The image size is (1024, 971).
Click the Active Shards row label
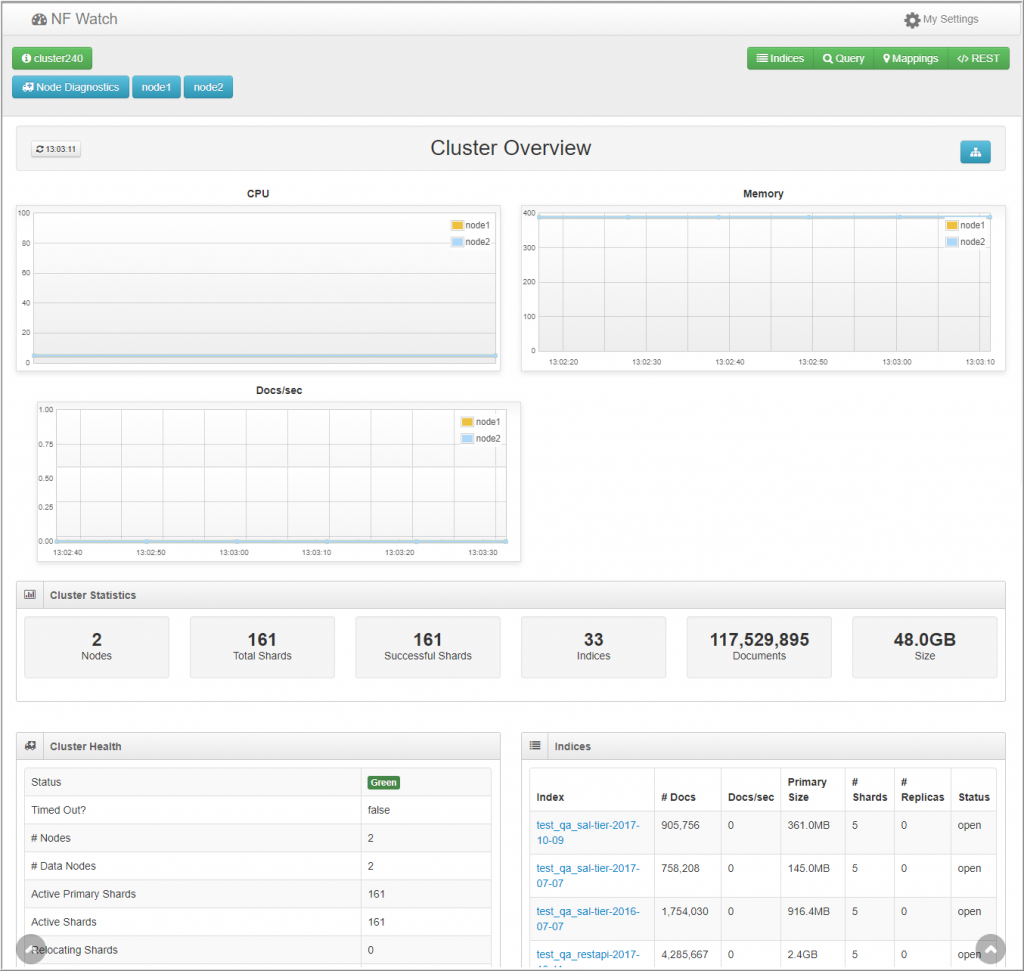tap(64, 923)
